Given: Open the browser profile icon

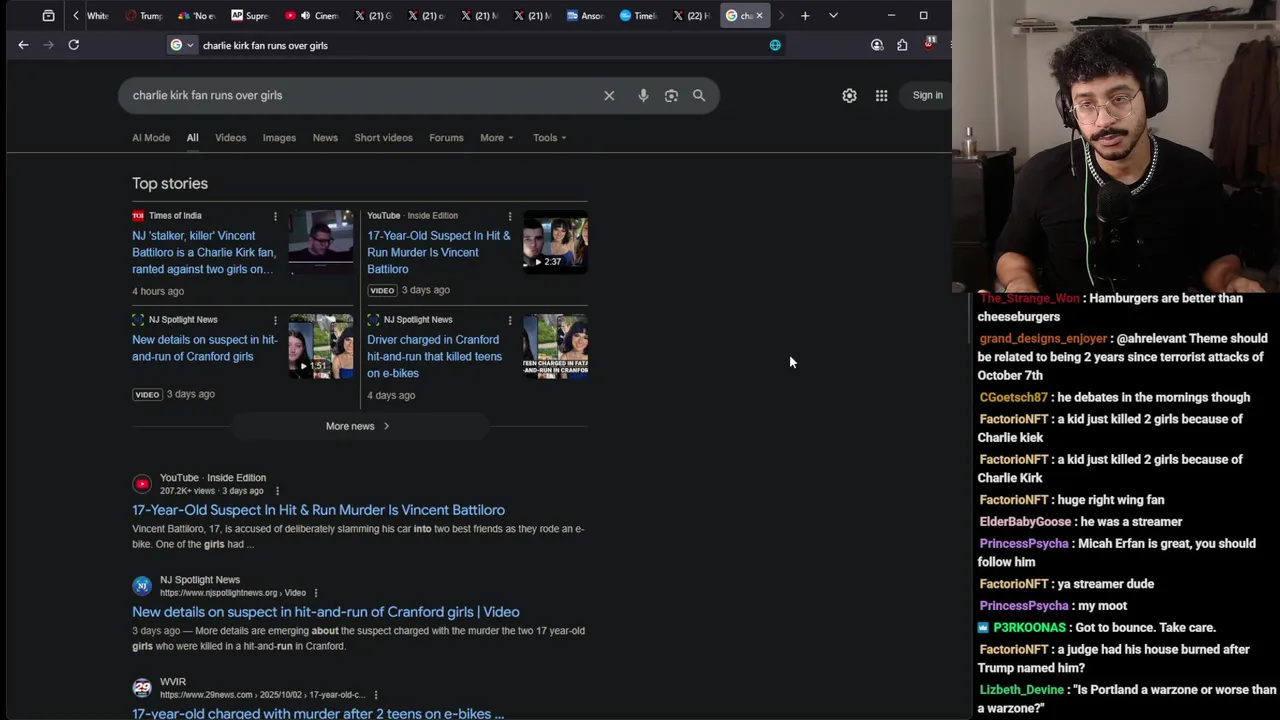Looking at the screenshot, I should point(877,45).
